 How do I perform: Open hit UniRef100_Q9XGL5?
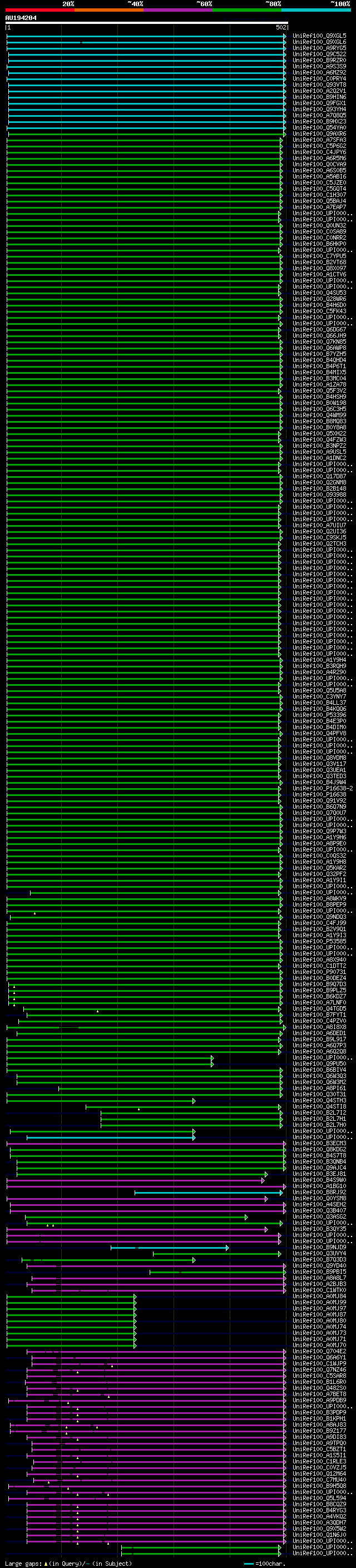[319, 36]
